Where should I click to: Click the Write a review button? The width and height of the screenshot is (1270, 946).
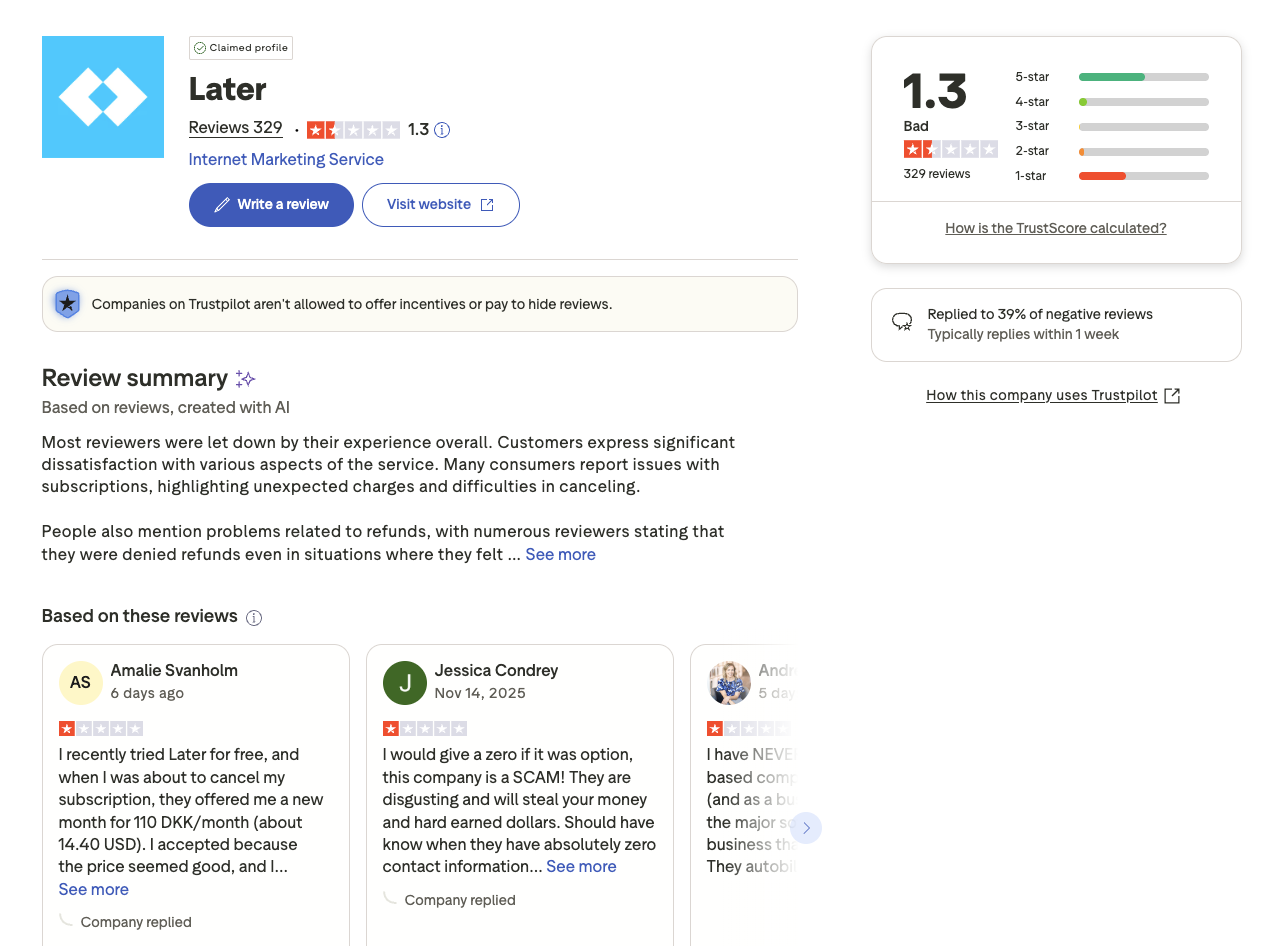click(271, 204)
